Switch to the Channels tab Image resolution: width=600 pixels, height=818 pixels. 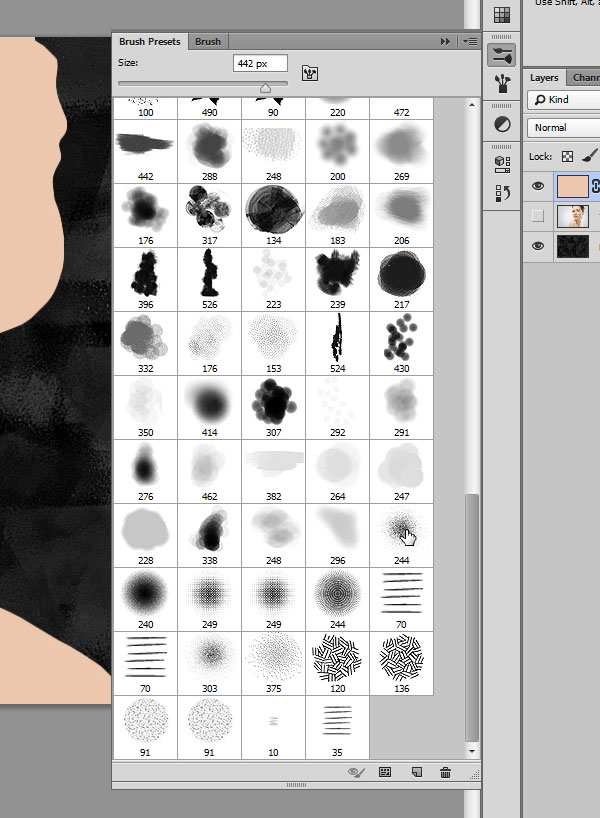[584, 77]
